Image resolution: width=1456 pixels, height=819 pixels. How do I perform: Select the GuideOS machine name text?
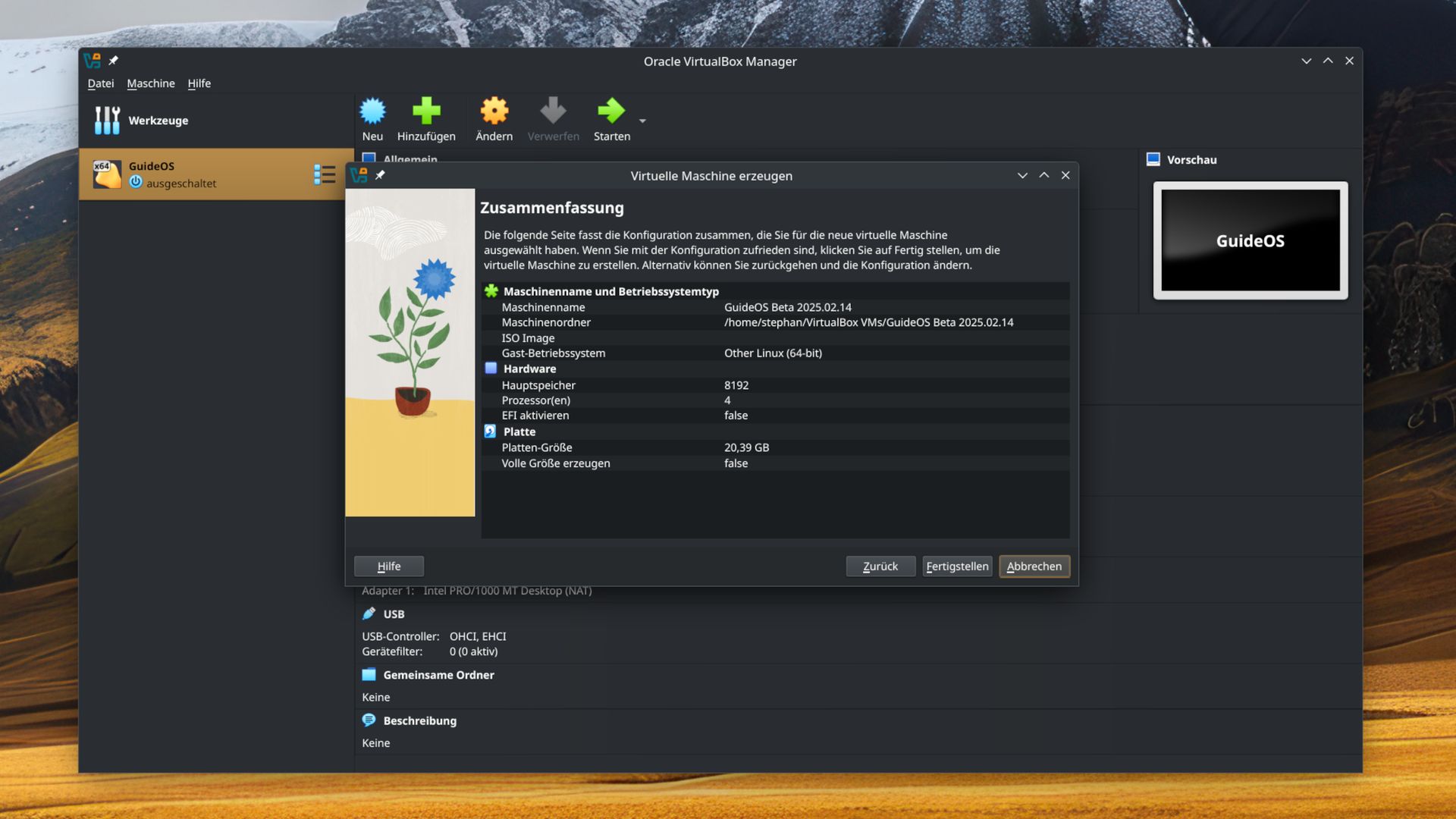click(x=152, y=166)
